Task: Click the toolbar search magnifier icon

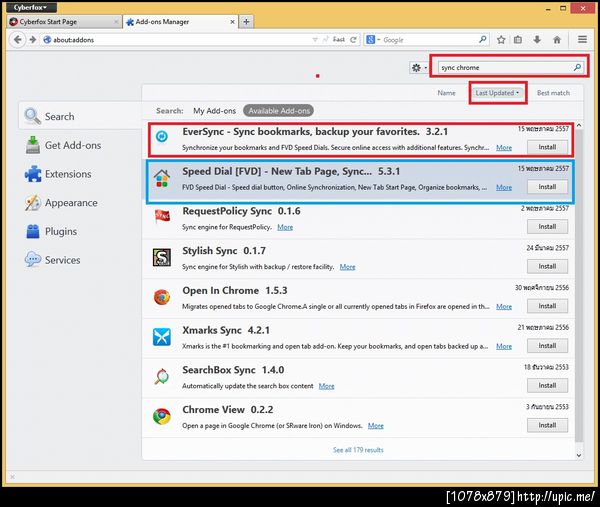Action: click(x=483, y=39)
